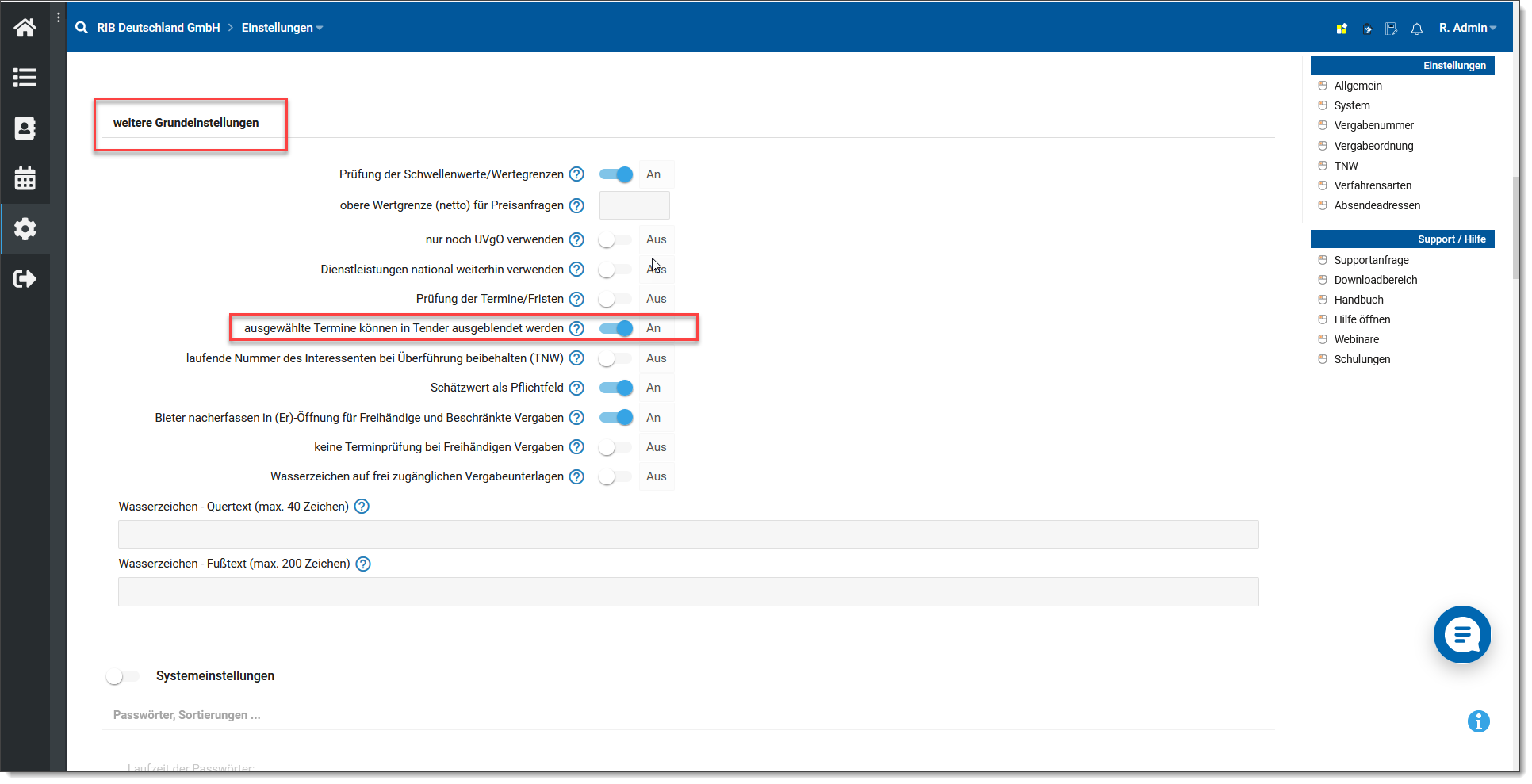Viewport: 1532px width, 784px height.
Task: Click the logout arrow sidebar icon
Action: pyautogui.click(x=25, y=279)
